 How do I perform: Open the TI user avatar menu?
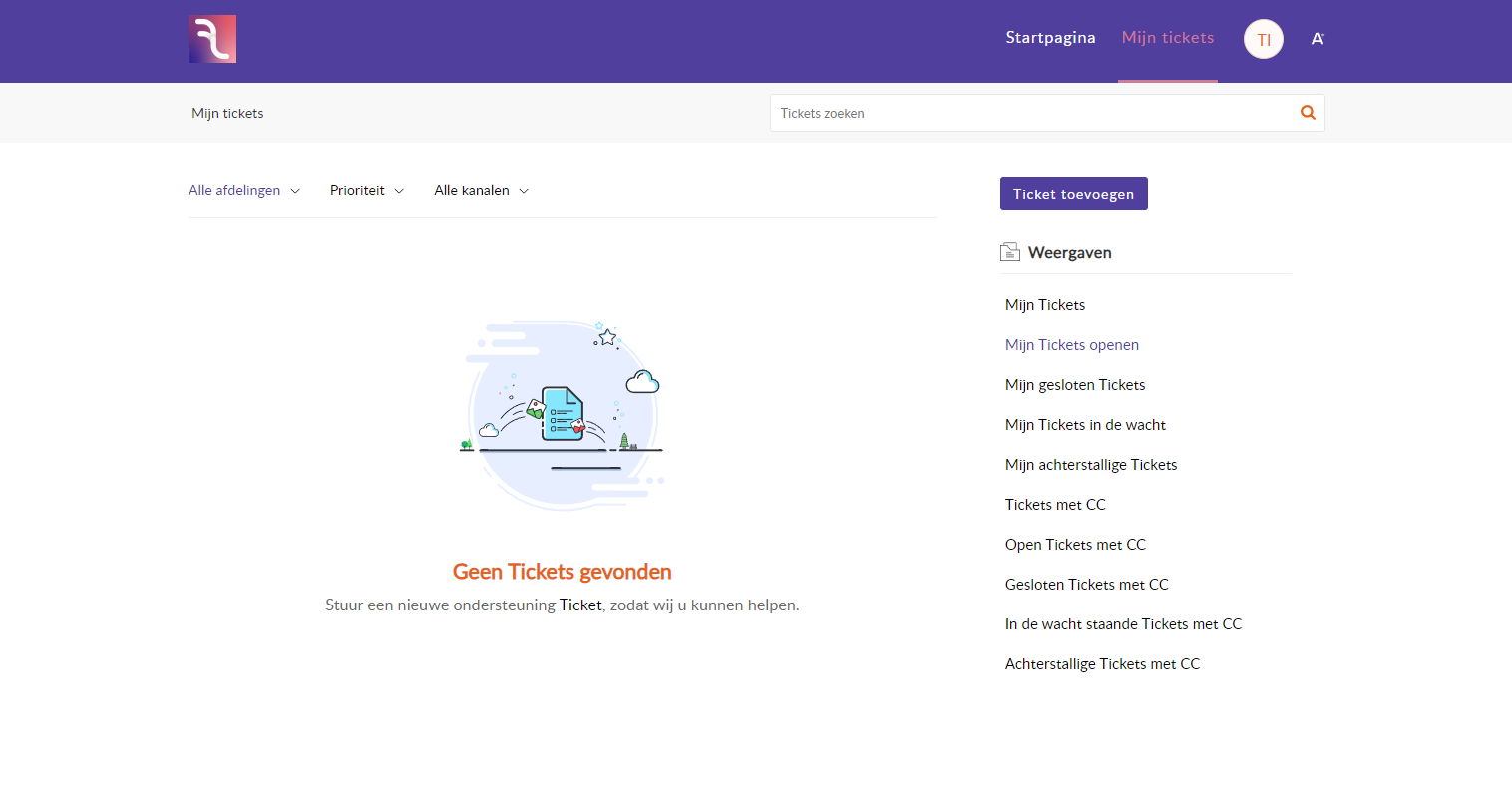1263,39
